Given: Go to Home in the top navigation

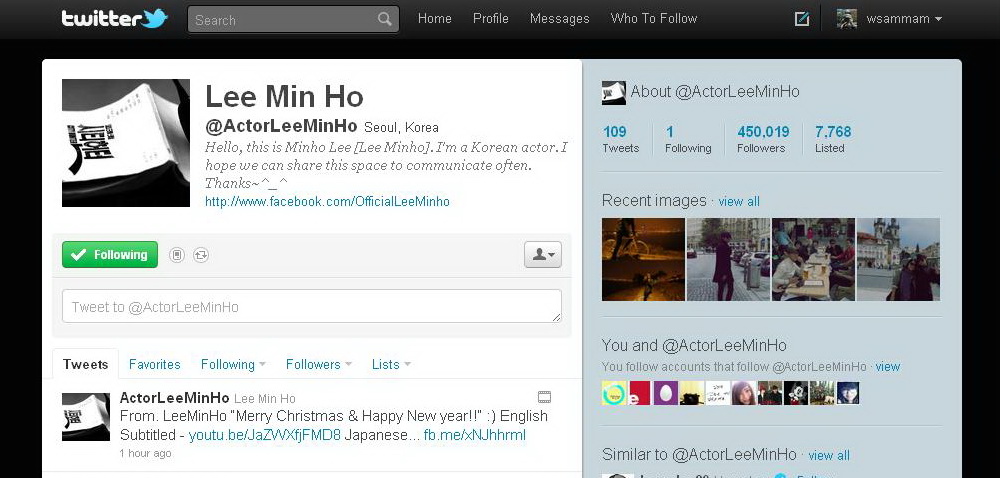Looking at the screenshot, I should (x=434, y=18).
